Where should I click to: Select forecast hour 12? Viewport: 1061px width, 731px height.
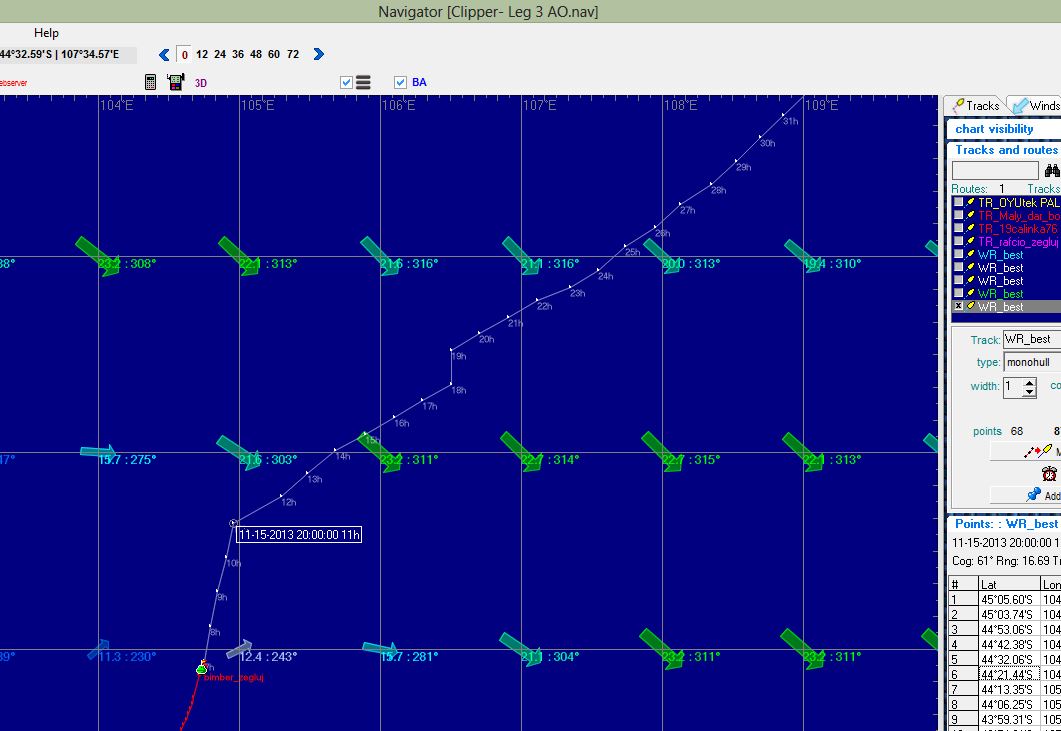pyautogui.click(x=202, y=54)
